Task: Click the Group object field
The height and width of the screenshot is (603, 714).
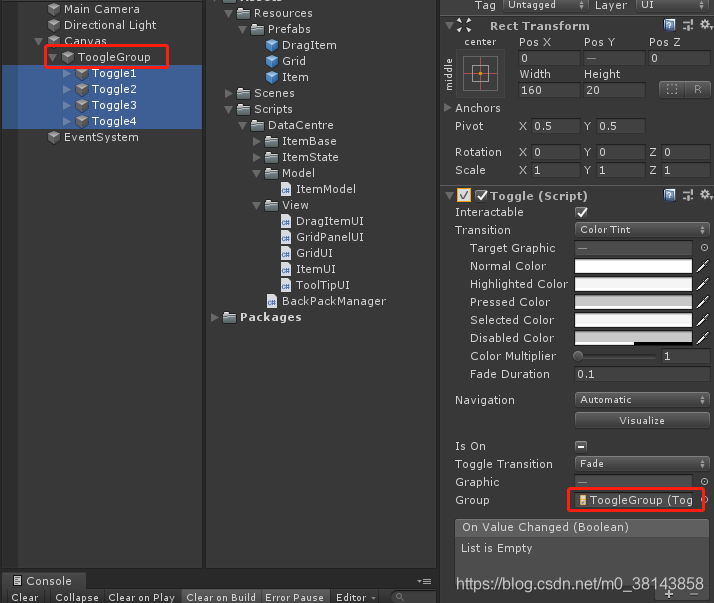Action: [633, 500]
